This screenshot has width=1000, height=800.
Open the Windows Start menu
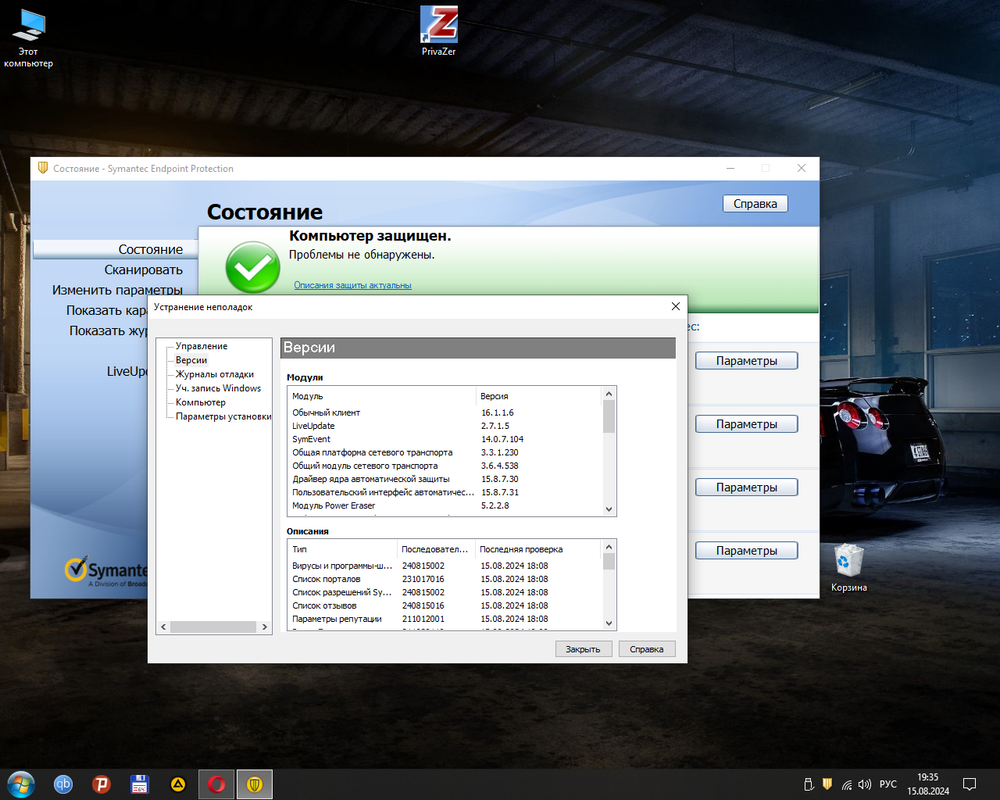[20, 784]
